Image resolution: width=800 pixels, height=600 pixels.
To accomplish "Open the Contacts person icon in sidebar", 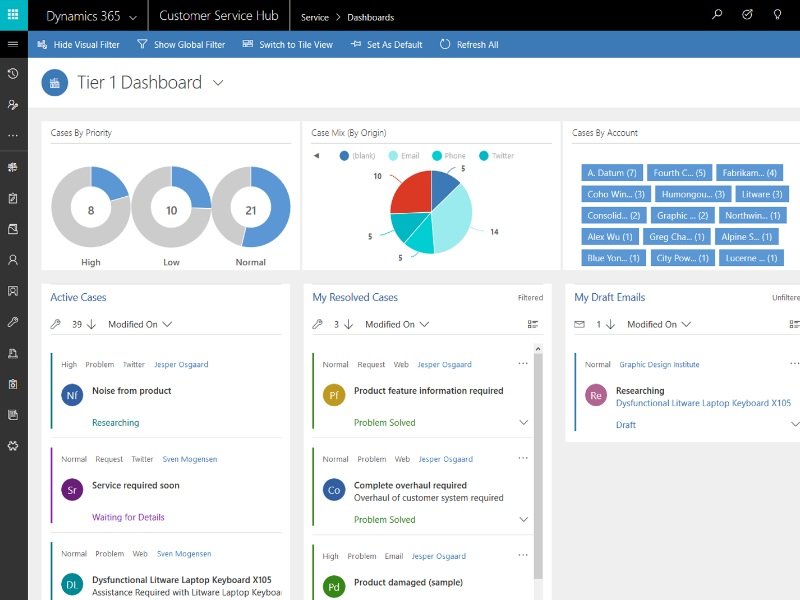I will pos(13,260).
